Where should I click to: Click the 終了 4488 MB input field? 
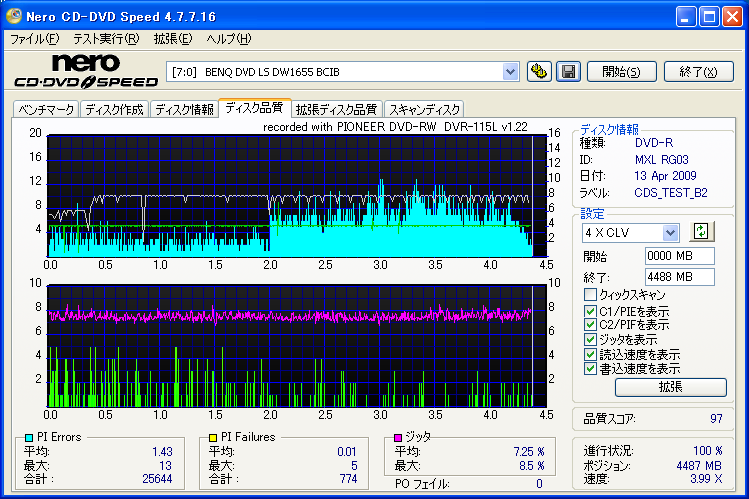point(680,276)
